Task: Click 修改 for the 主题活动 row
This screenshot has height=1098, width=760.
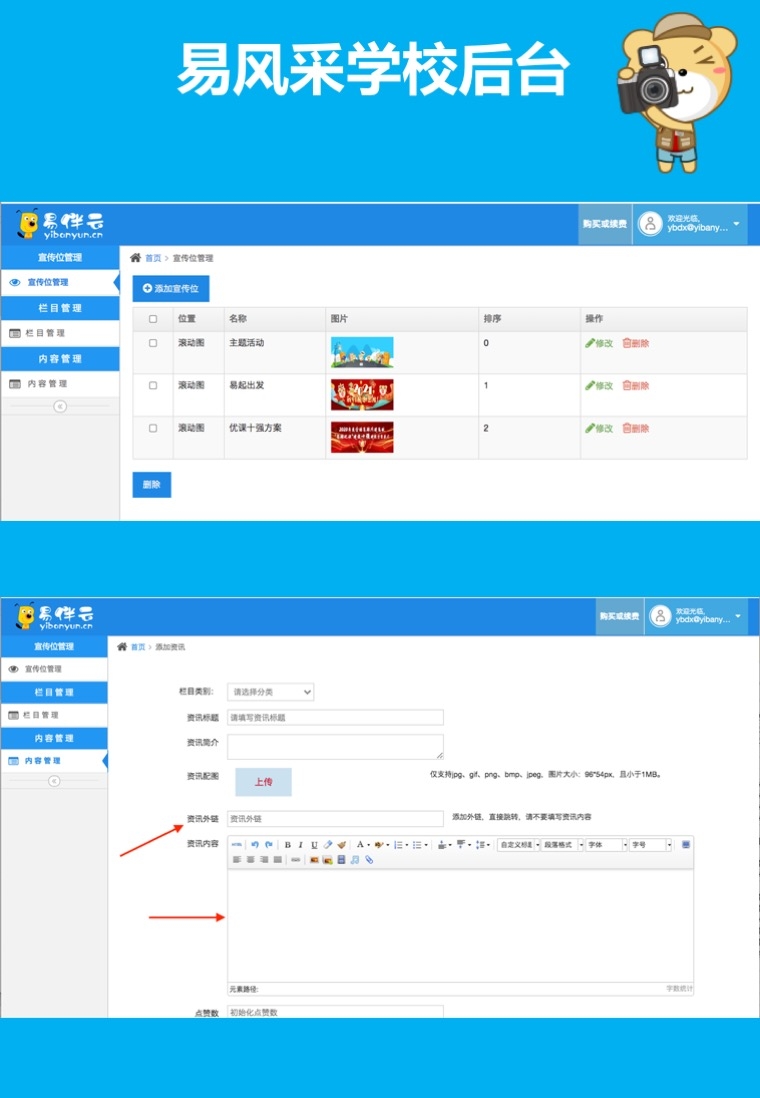Action: [600, 343]
